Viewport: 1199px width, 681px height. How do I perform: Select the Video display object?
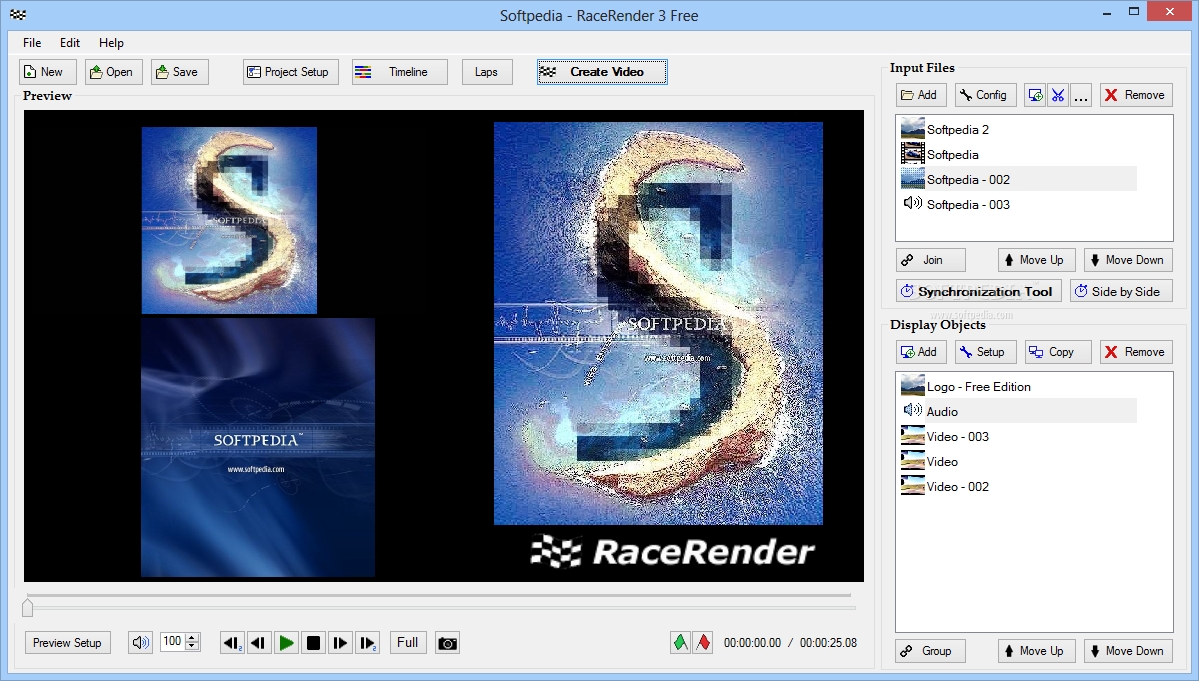[1019, 462]
